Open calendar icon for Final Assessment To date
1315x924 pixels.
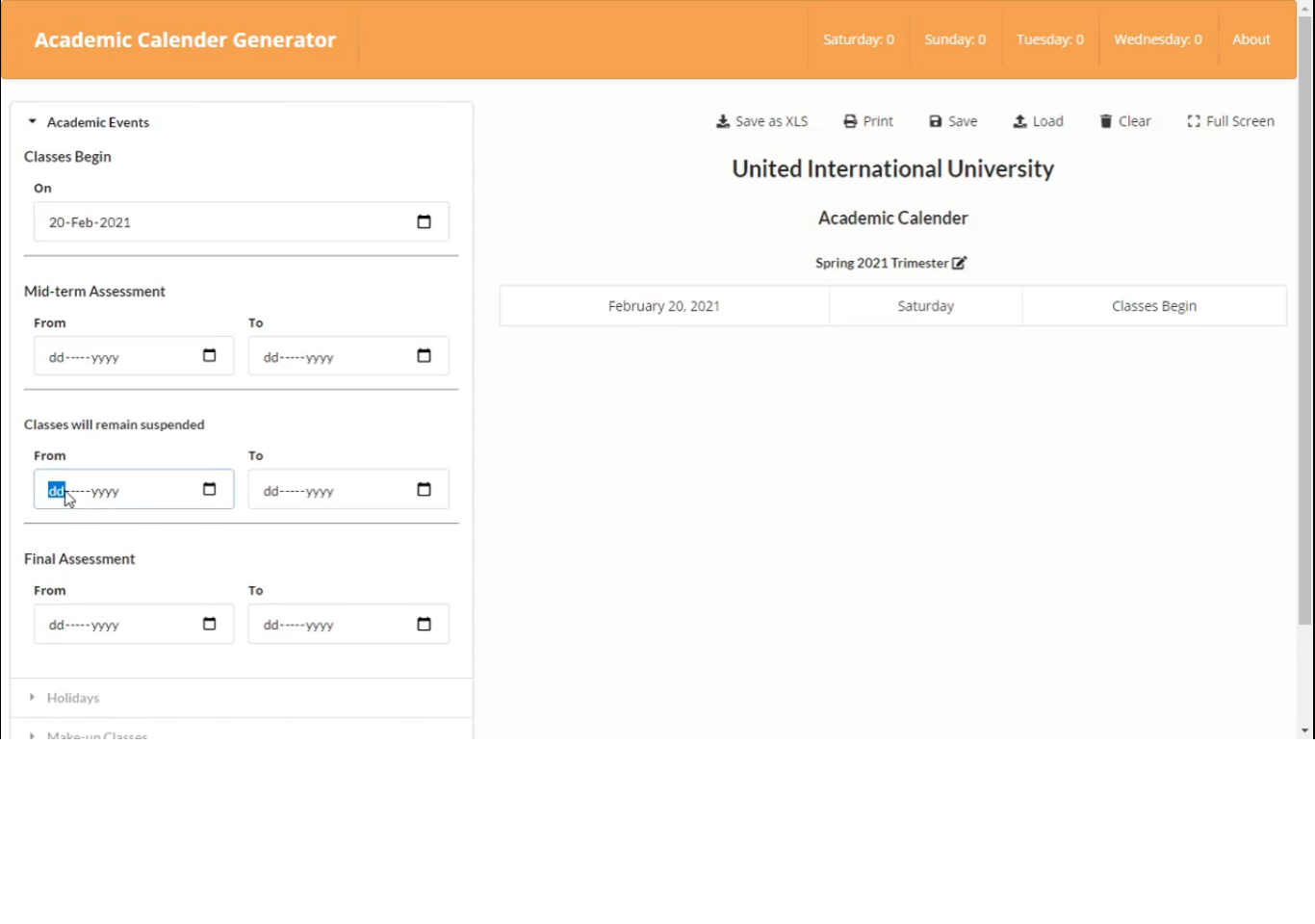click(424, 625)
